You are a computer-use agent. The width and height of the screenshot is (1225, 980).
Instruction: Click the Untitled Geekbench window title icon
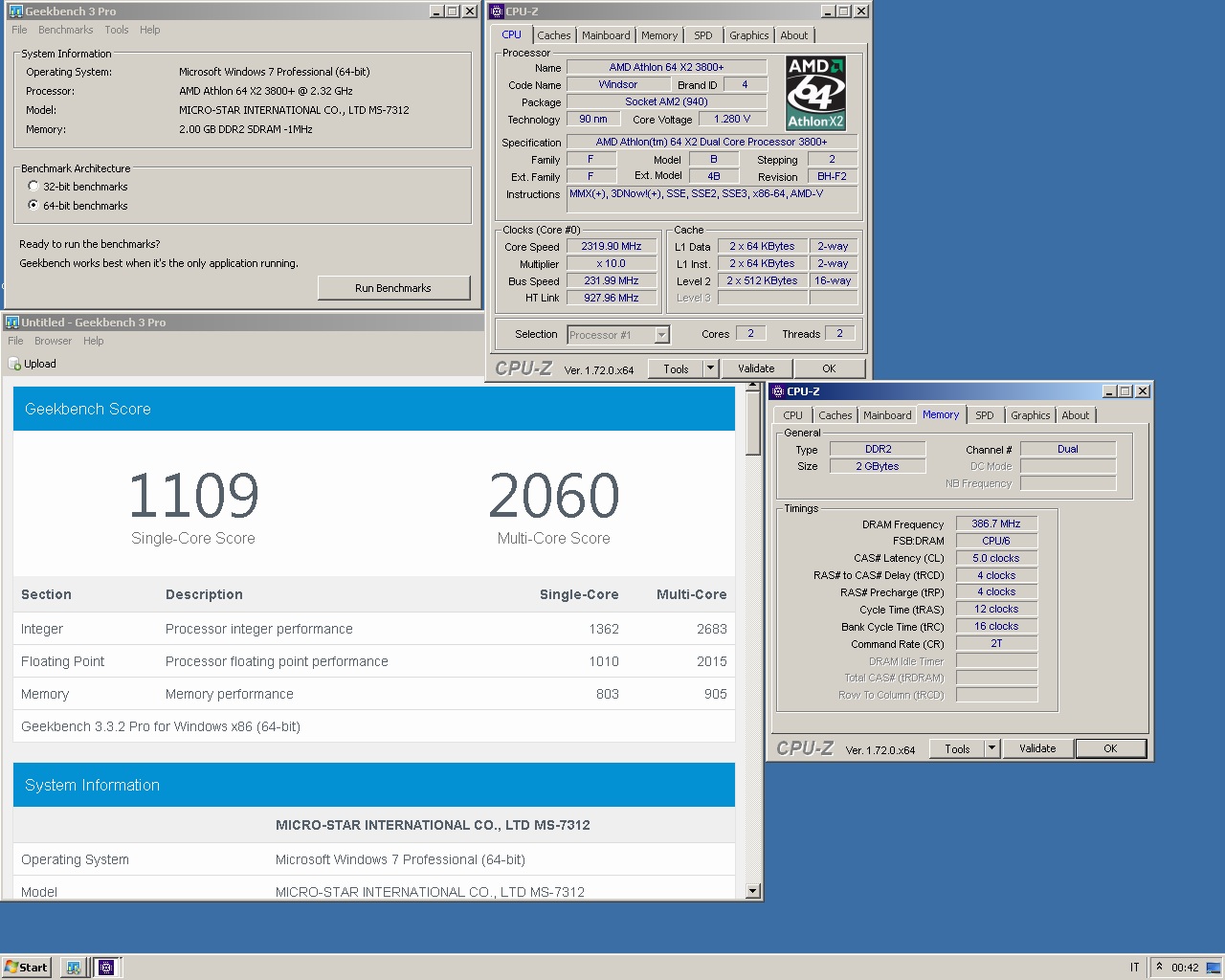click(x=12, y=323)
